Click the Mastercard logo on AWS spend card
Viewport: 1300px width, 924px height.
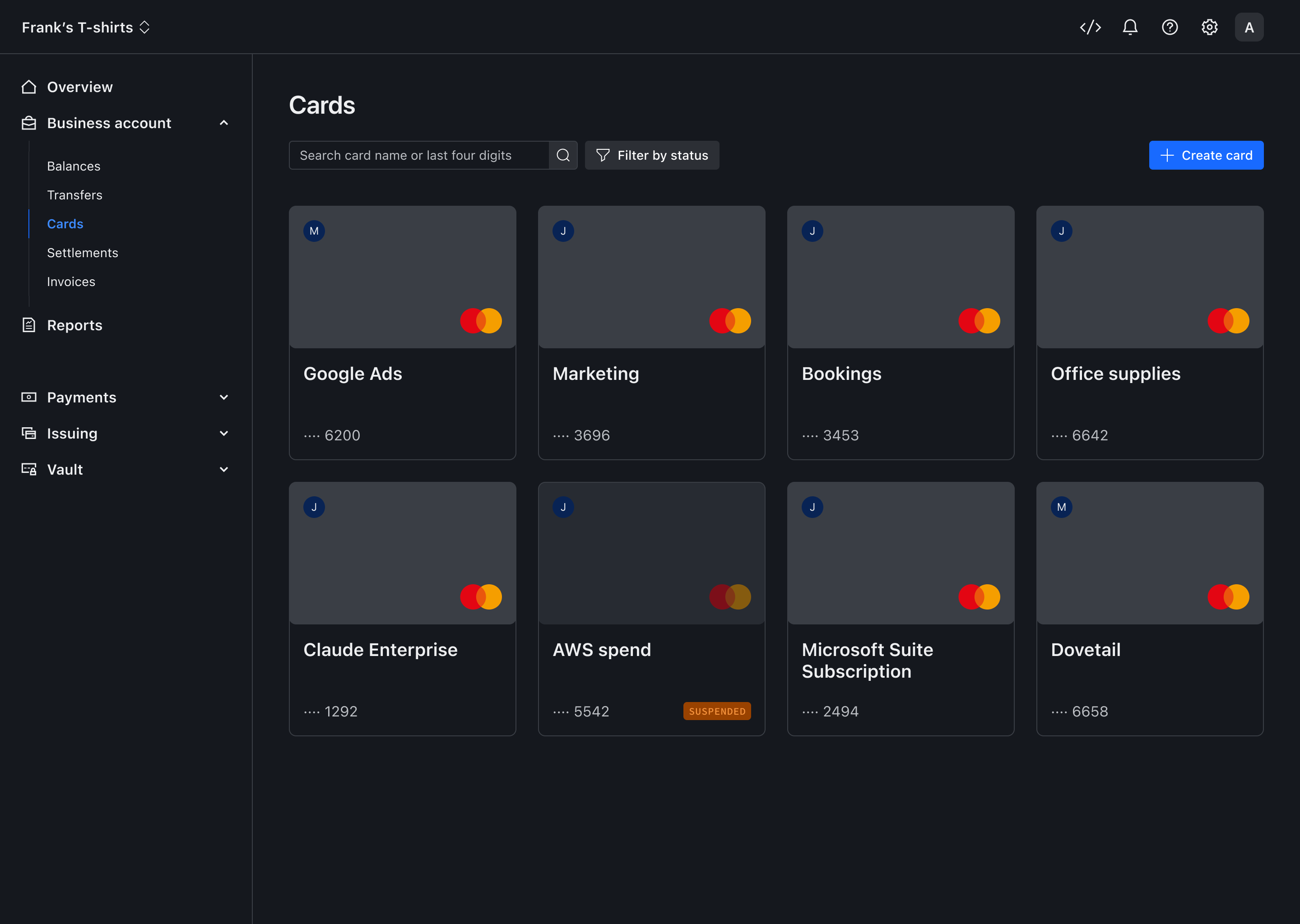click(730, 597)
